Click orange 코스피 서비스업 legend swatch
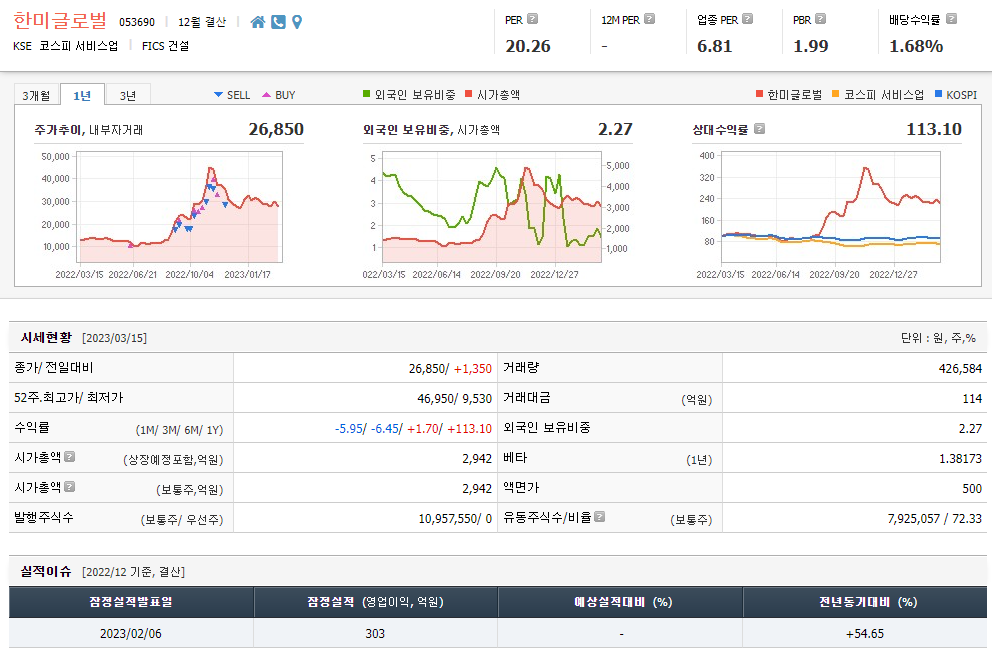 point(836,94)
